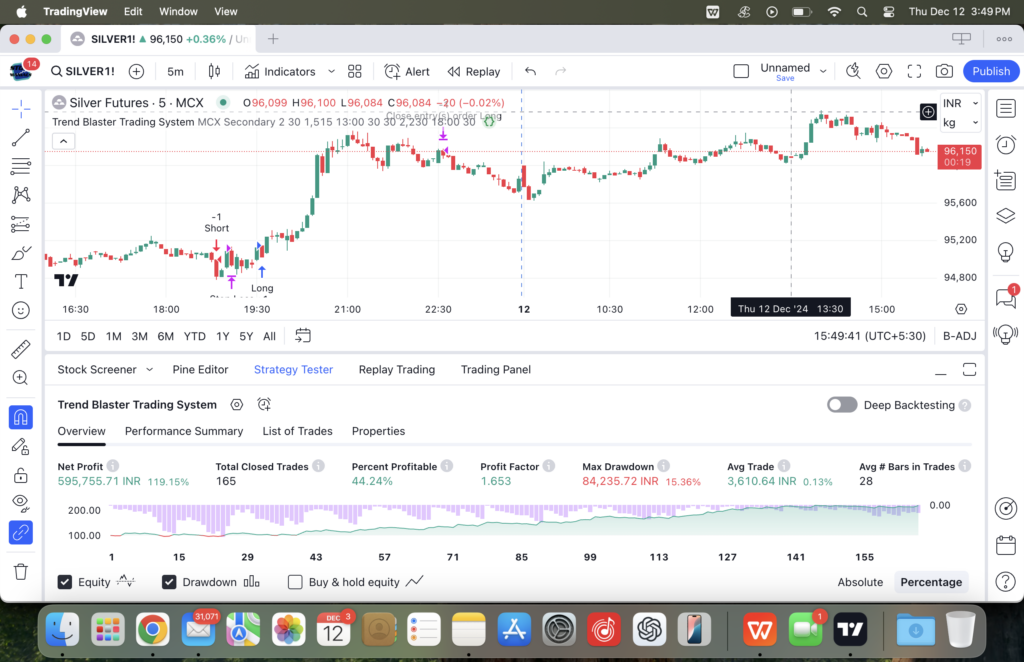Open the Alert creation button
1024x662 pixels.
pyautogui.click(x=407, y=71)
